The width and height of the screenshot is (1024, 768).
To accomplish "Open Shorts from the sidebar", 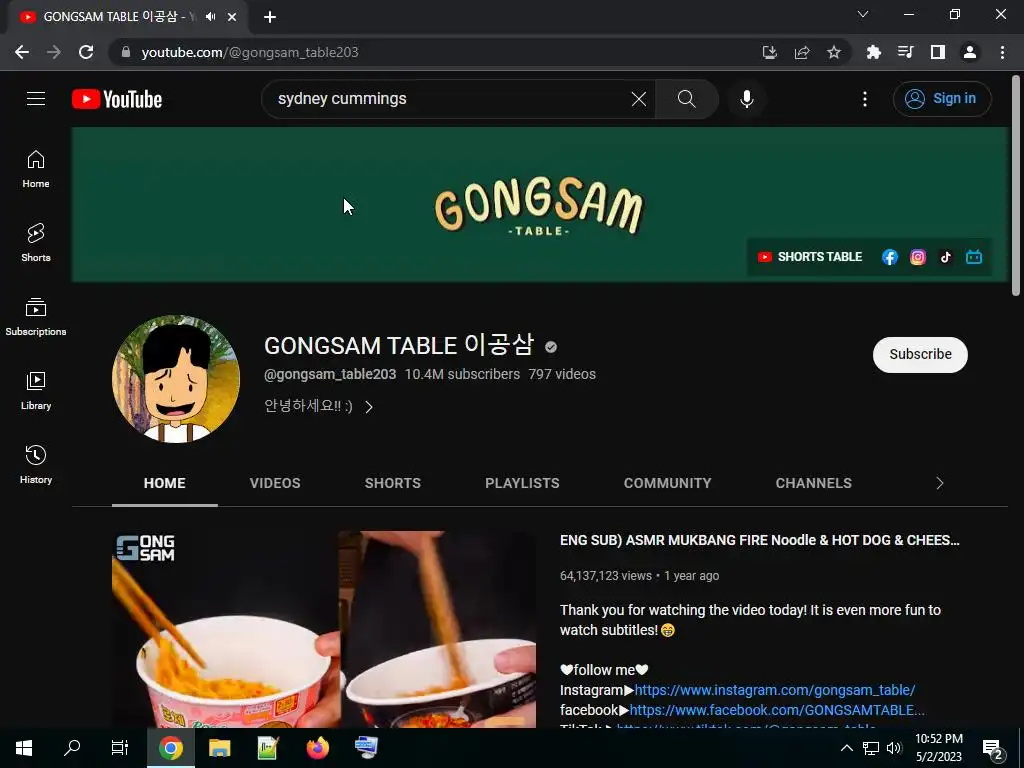I will coord(36,243).
